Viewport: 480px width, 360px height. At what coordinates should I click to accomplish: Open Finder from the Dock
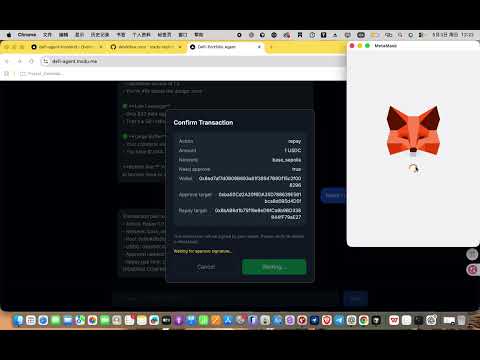[x=18, y=320]
